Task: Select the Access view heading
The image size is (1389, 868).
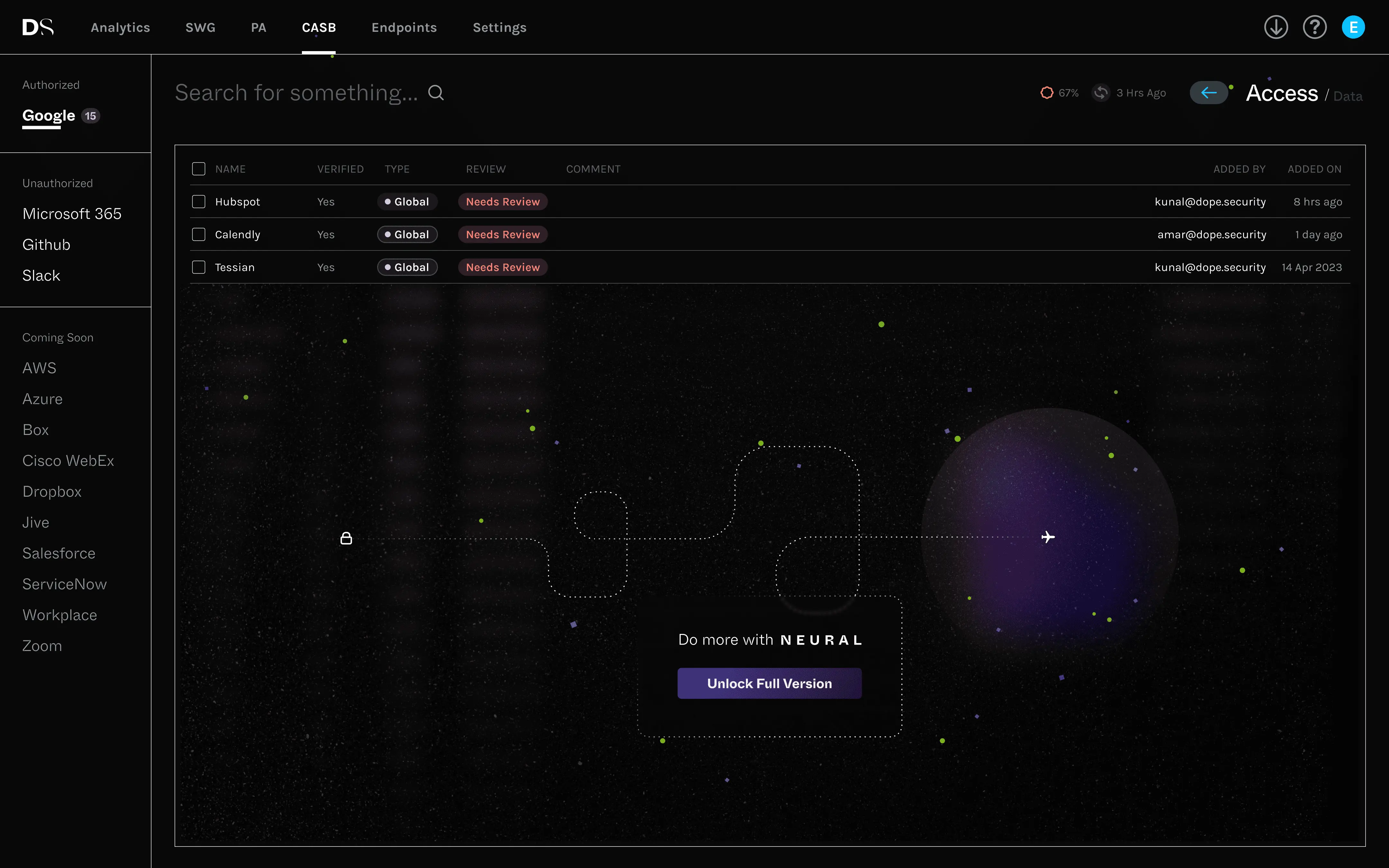Action: 1282,93
